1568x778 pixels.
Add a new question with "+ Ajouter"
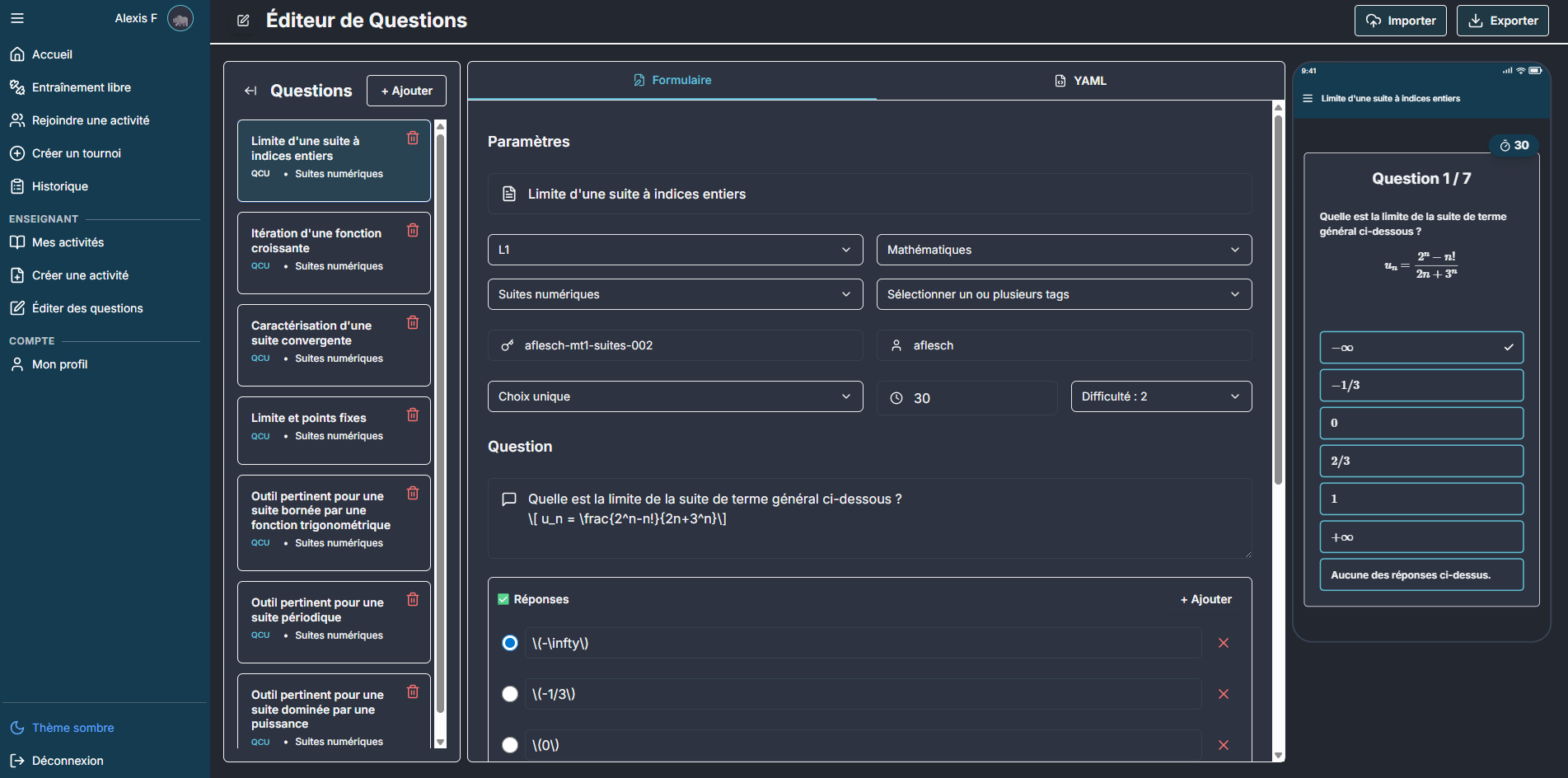point(406,91)
